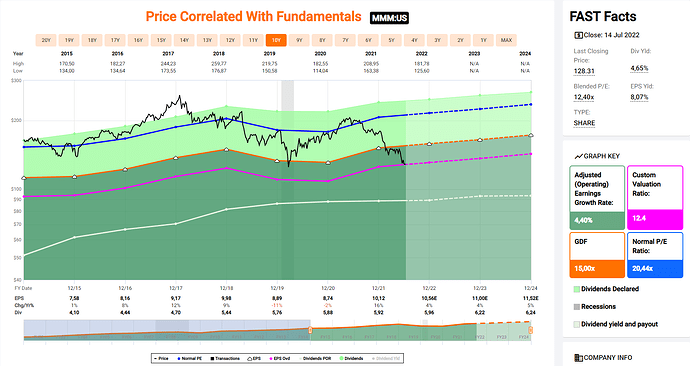Click the mini chart navigator strip
The image size is (690, 366).
click(x=278, y=330)
